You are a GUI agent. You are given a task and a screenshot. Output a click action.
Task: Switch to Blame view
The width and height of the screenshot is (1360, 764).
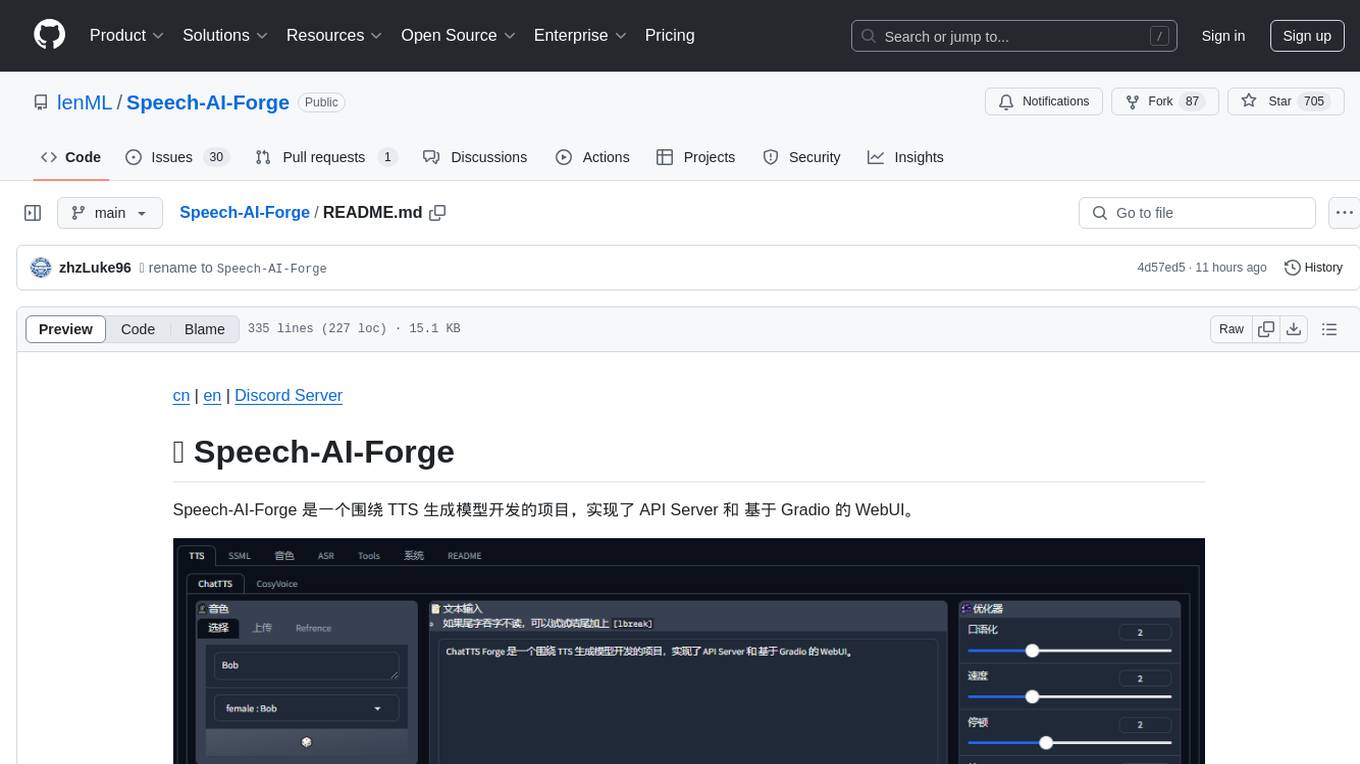pos(204,329)
